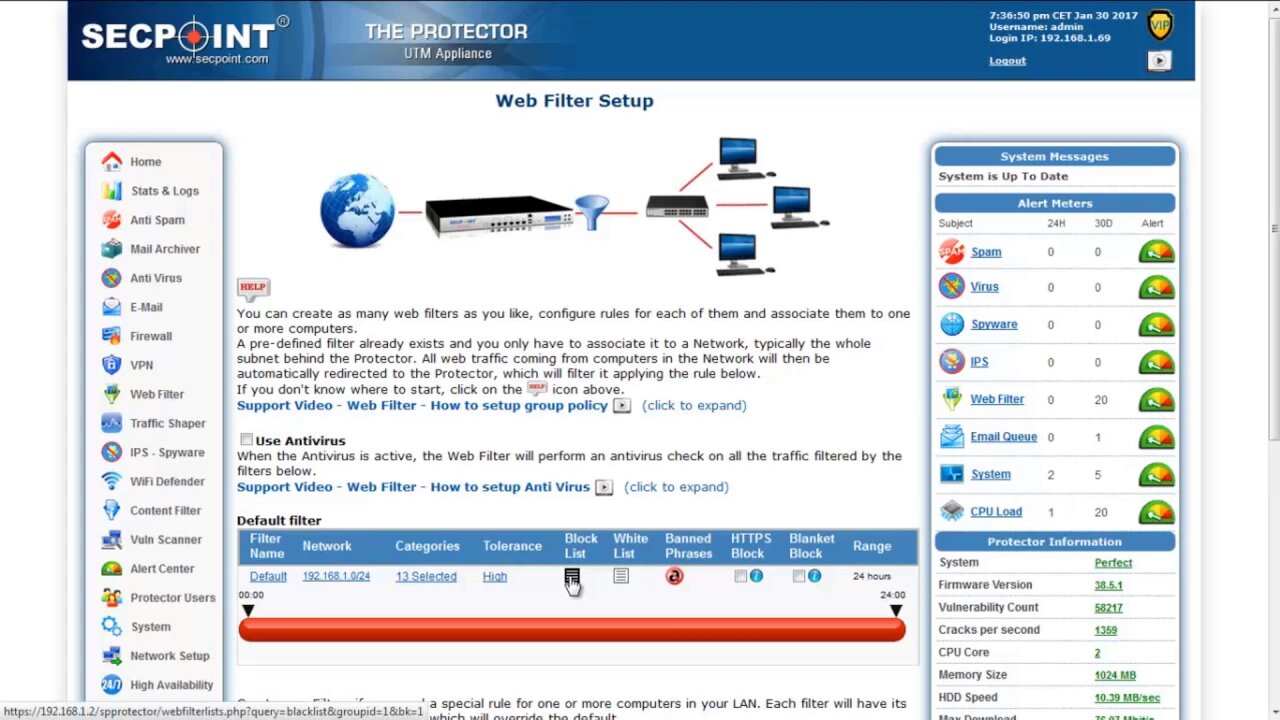Click the VPN shield icon
The height and width of the screenshot is (720, 1280).
pos(111,365)
